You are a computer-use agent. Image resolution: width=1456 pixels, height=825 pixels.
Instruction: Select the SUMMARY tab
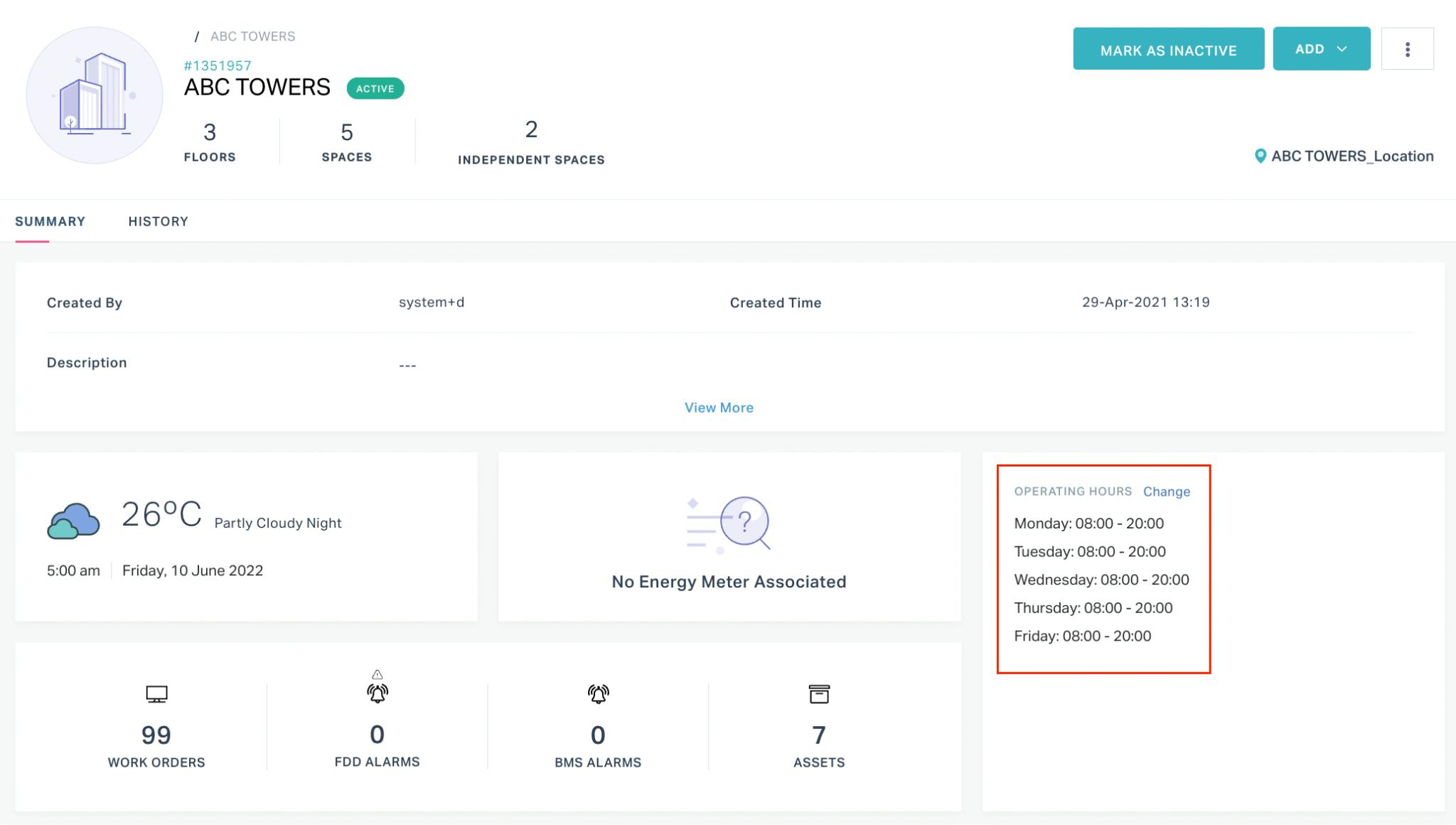50,221
